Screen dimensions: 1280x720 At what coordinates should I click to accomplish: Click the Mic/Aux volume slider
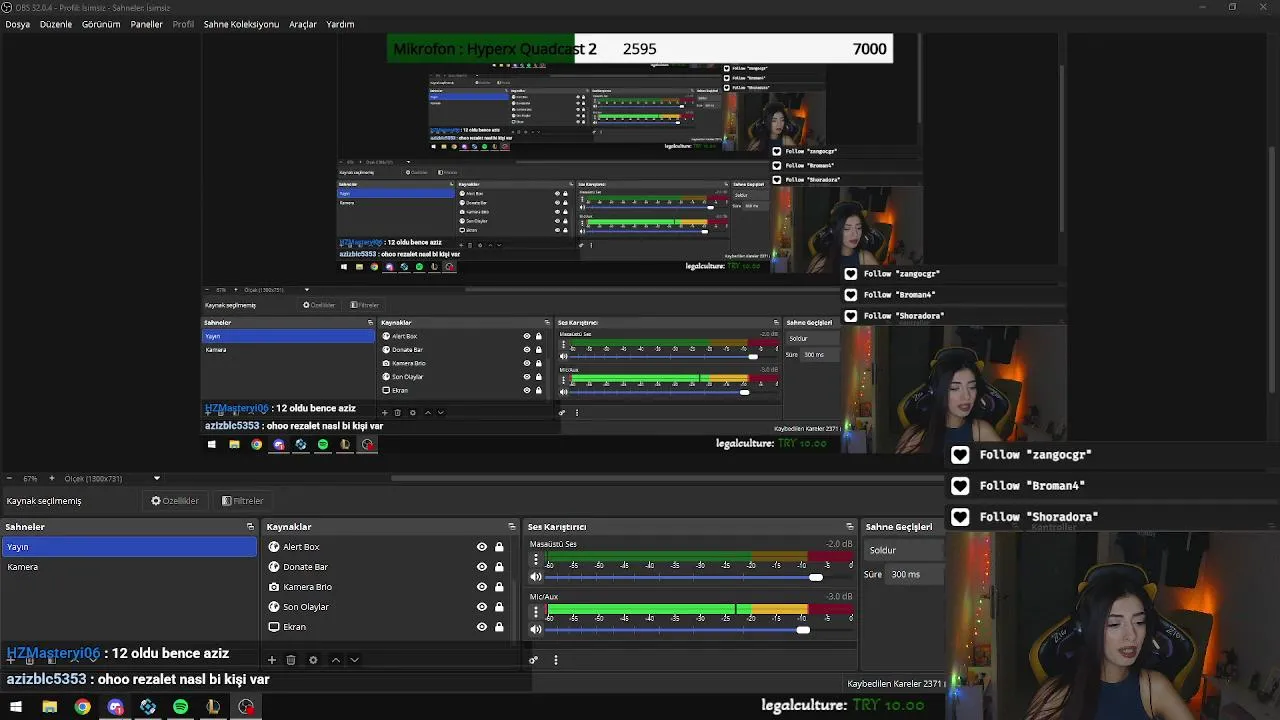(x=699, y=629)
